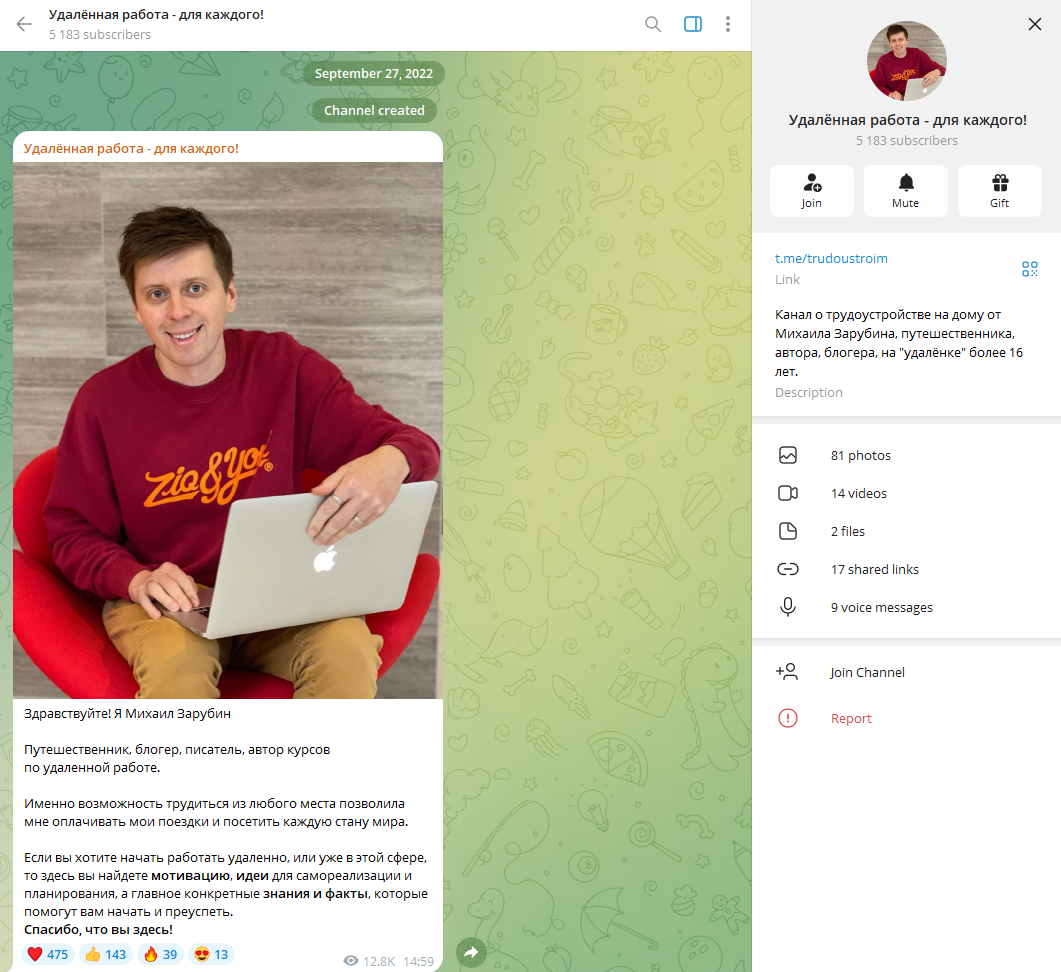The image size is (1061, 972).
Task: Open the t.me/trudoustroim link
Action: pos(831,259)
